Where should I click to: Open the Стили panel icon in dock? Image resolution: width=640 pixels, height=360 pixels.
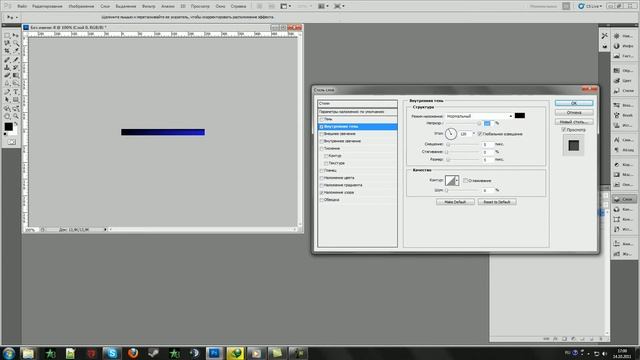(x=623, y=91)
